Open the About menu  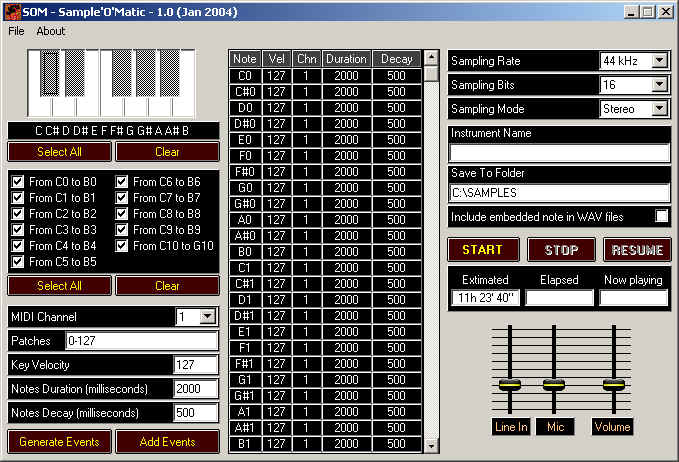(51, 31)
